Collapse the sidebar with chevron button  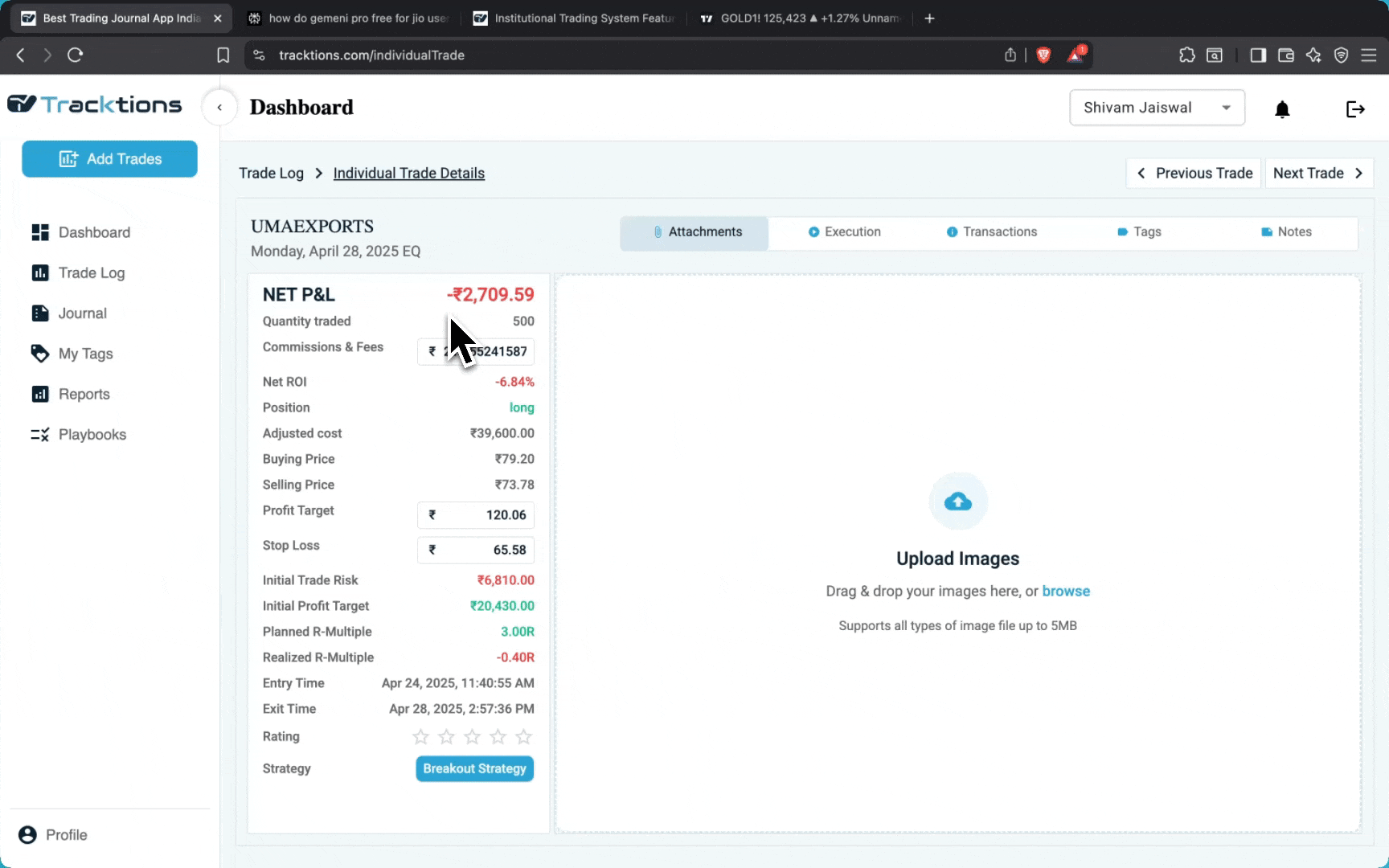pos(219,108)
